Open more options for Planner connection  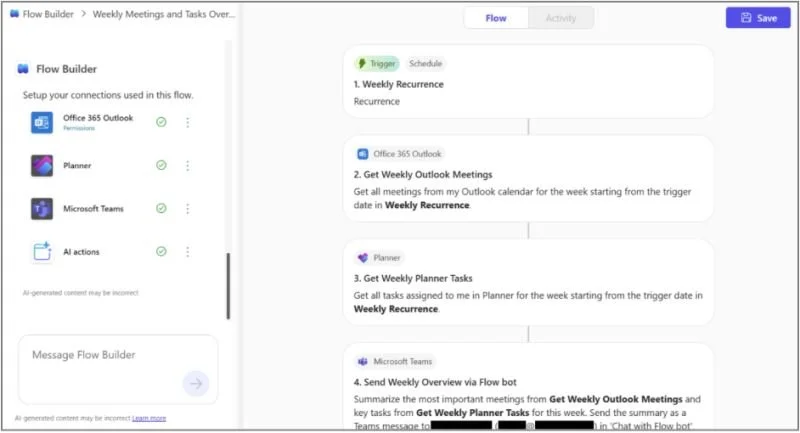click(x=187, y=166)
